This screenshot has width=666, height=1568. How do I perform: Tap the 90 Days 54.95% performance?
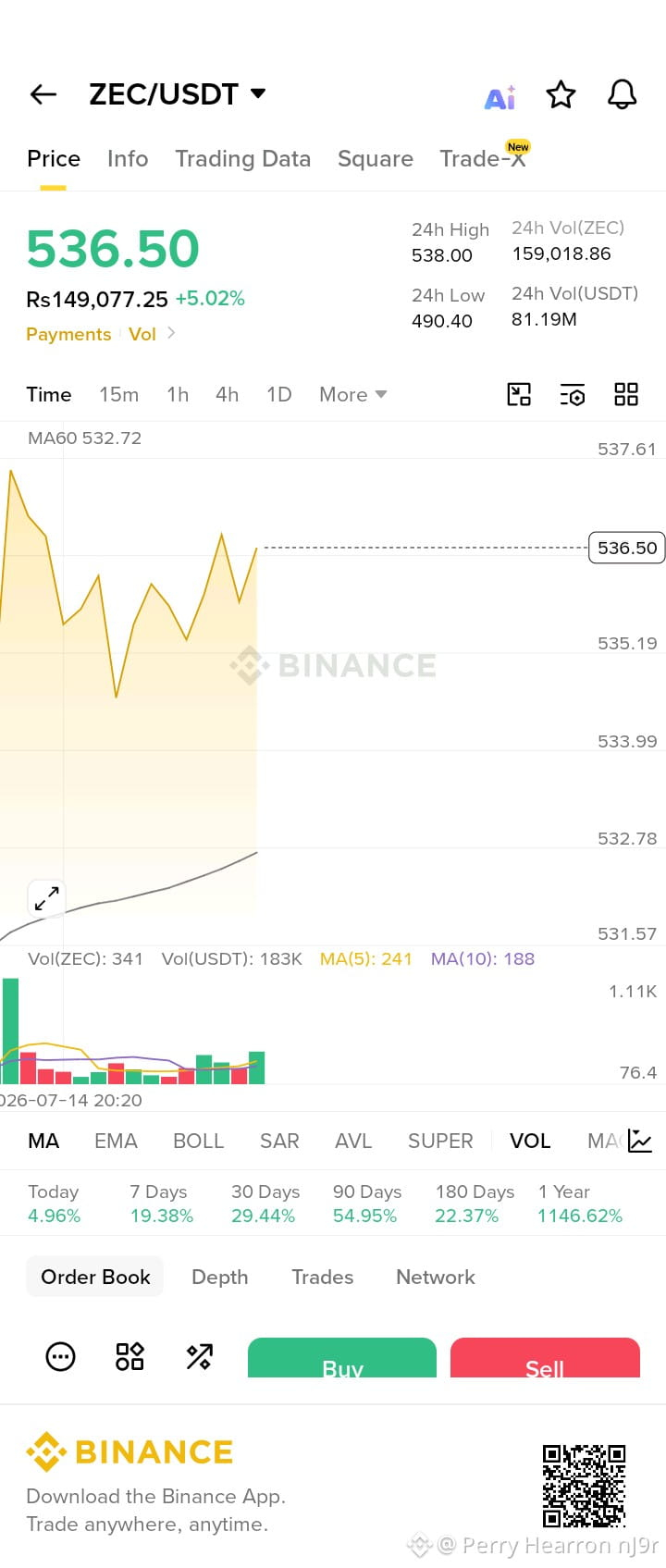[x=367, y=1204]
